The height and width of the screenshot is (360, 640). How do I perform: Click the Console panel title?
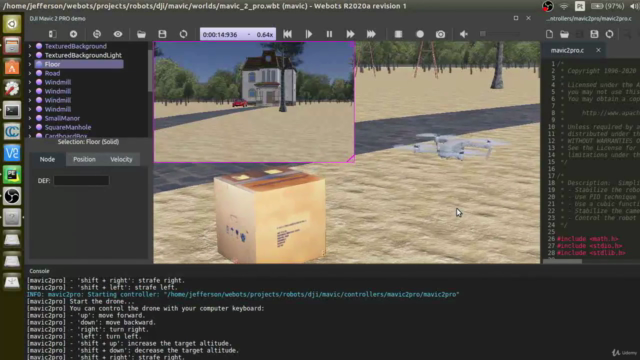[x=39, y=271]
